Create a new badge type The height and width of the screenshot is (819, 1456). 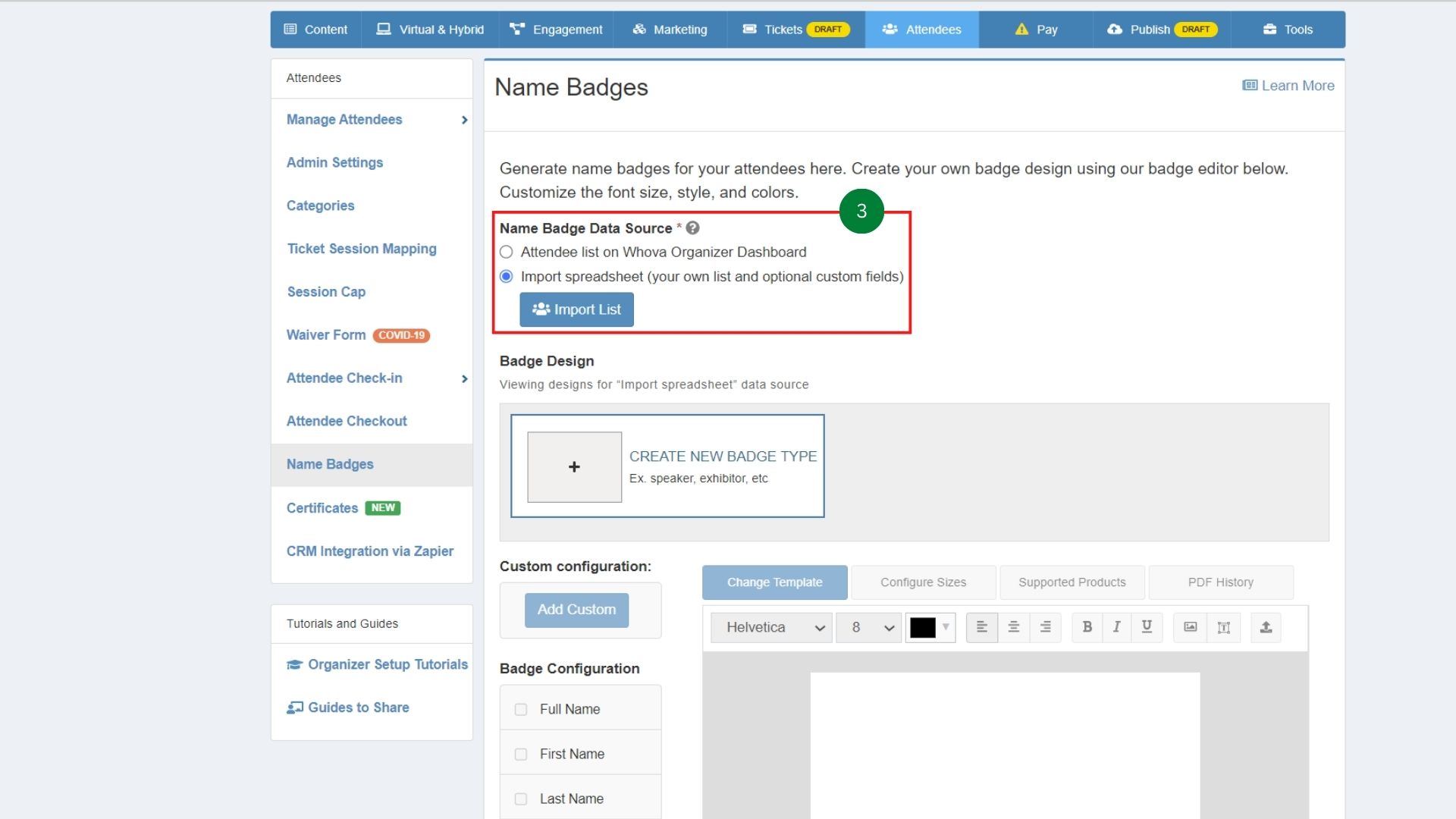click(667, 466)
